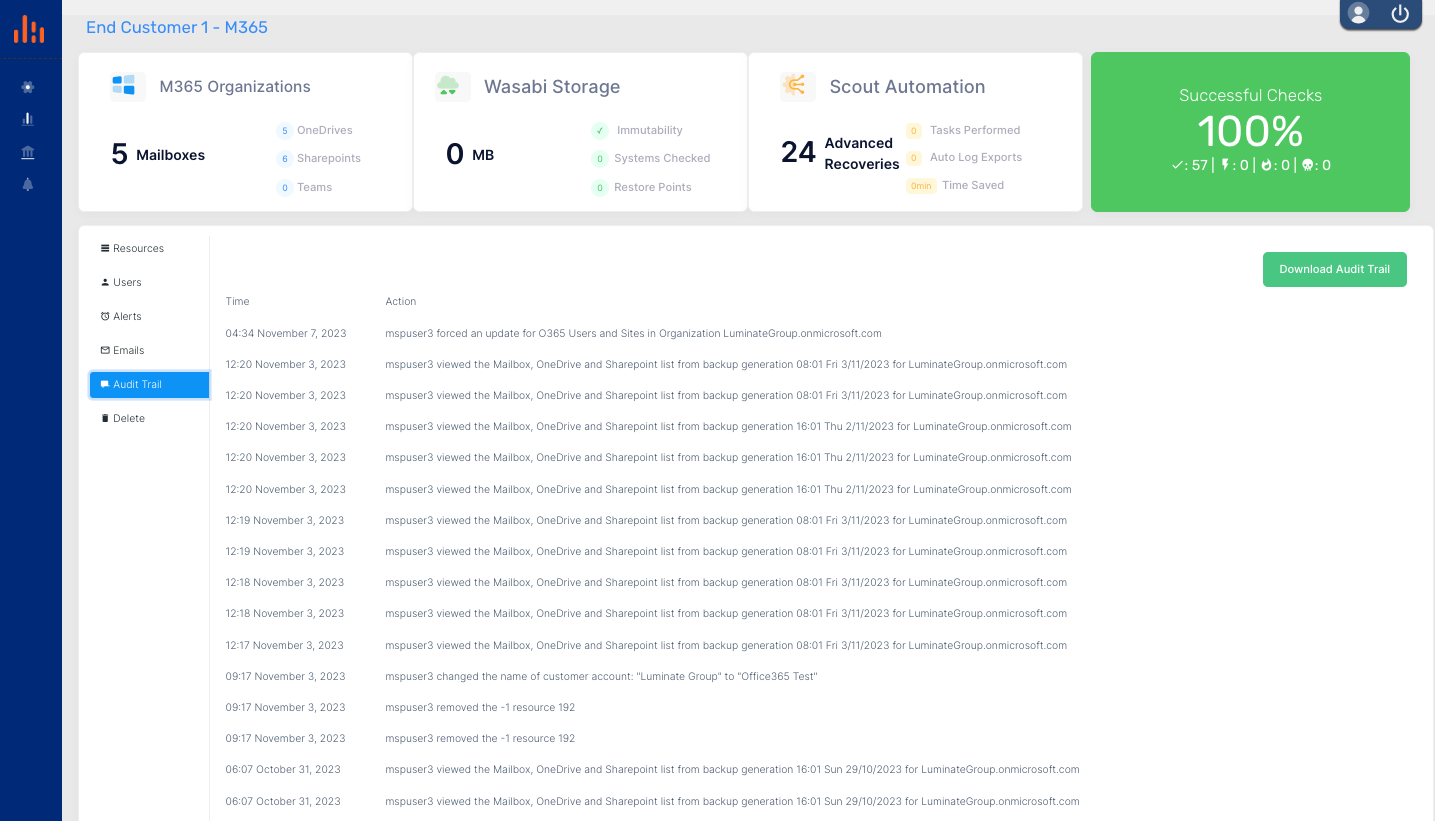Click the Systems Checked zero badge
The height and width of the screenshot is (821, 1435).
599,158
